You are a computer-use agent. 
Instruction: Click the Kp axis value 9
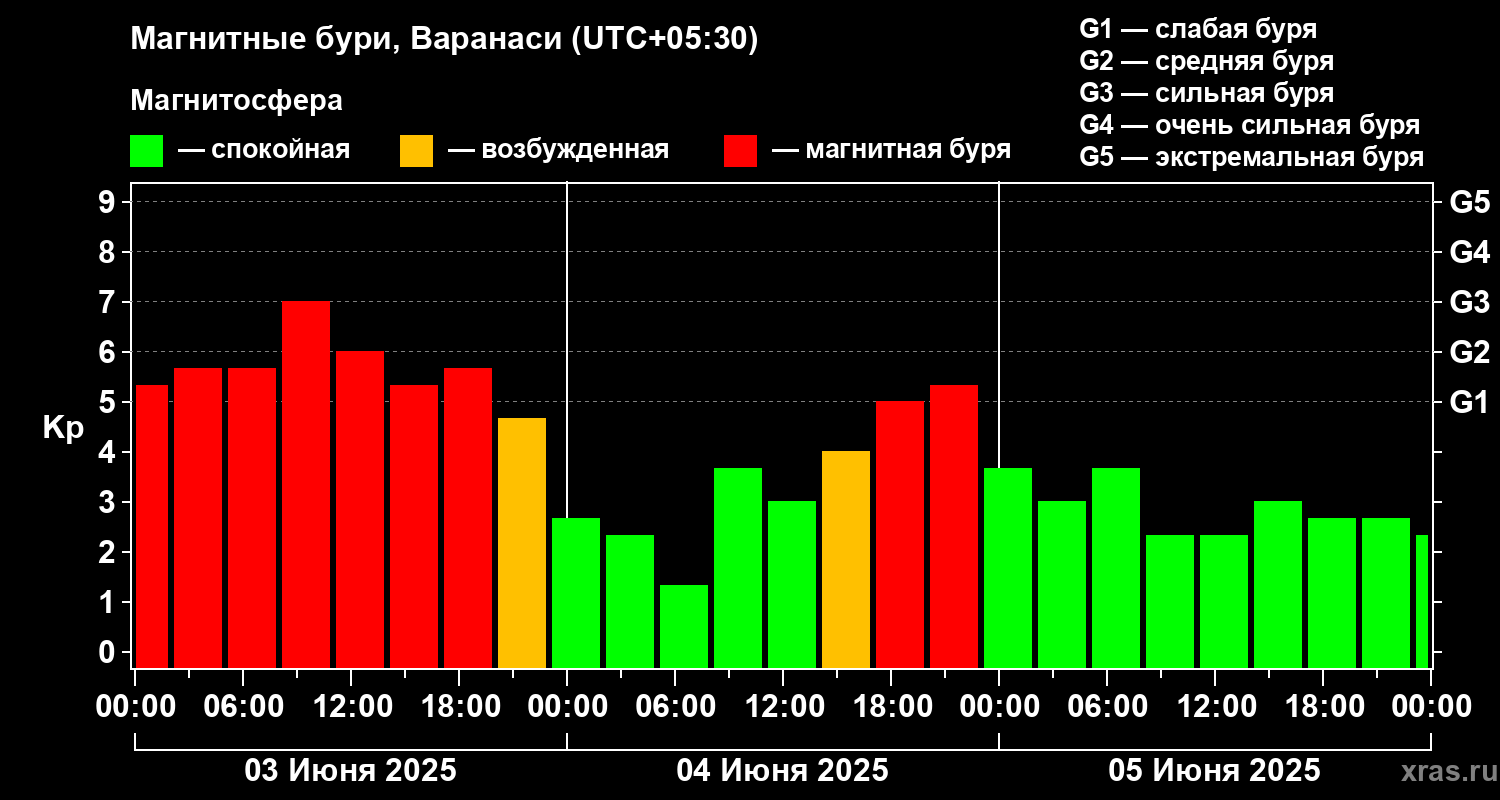point(109,203)
